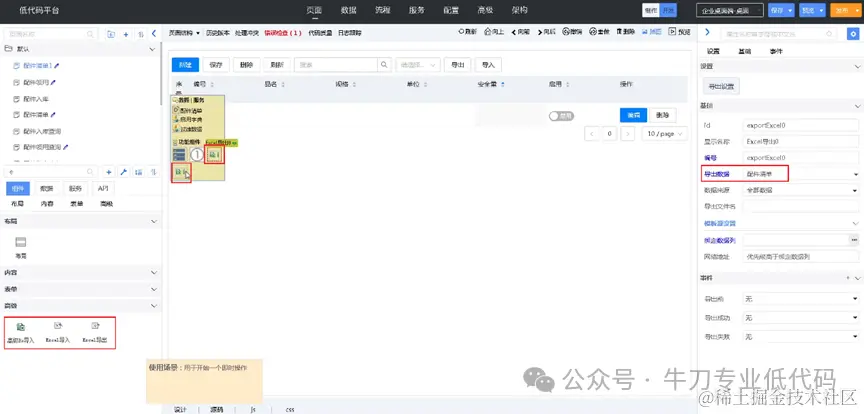Click the magnifier icon beside the canvas search box
864x414 pixels.
(x=384, y=64)
